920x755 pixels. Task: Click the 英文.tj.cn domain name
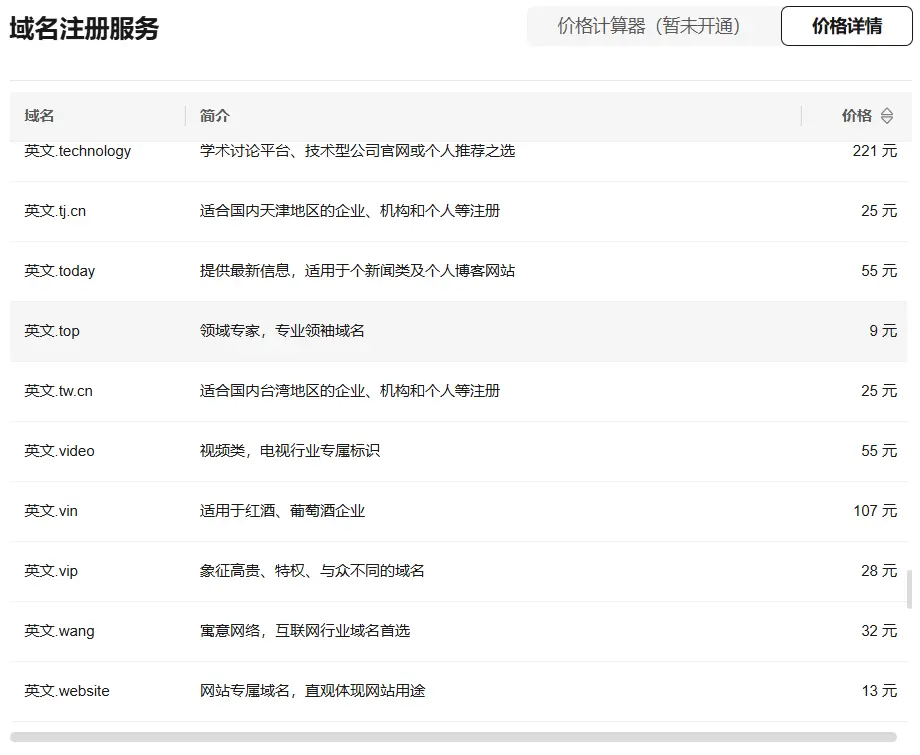[55, 211]
